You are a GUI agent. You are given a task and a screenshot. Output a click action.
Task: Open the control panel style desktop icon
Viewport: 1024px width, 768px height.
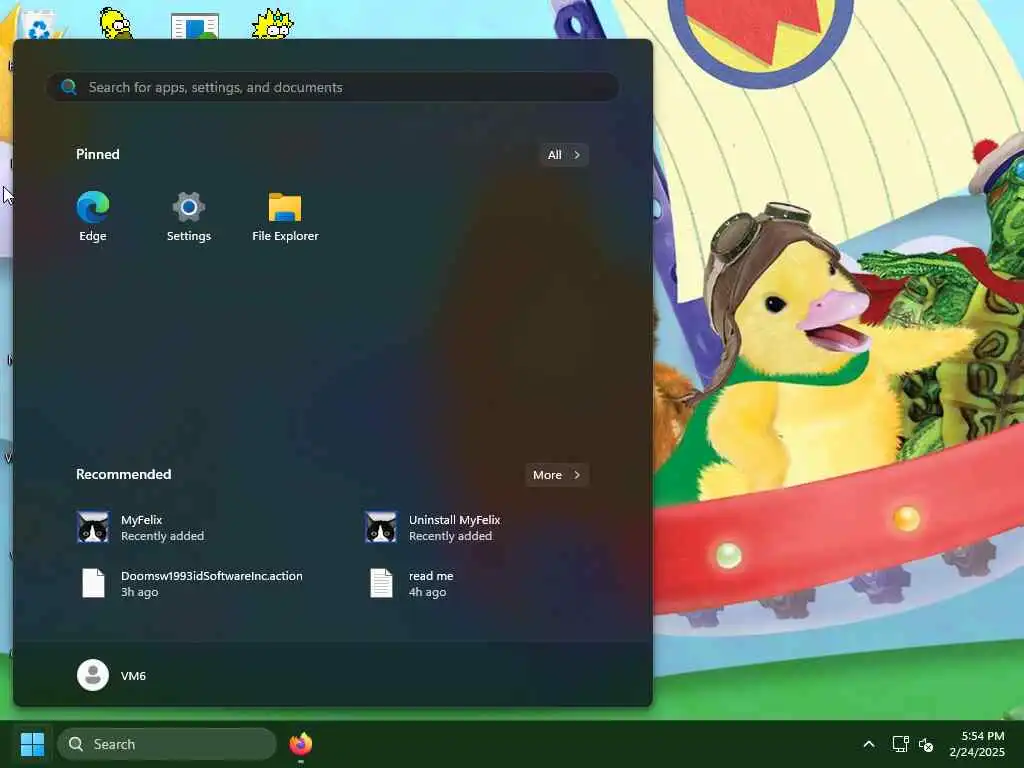tap(195, 26)
